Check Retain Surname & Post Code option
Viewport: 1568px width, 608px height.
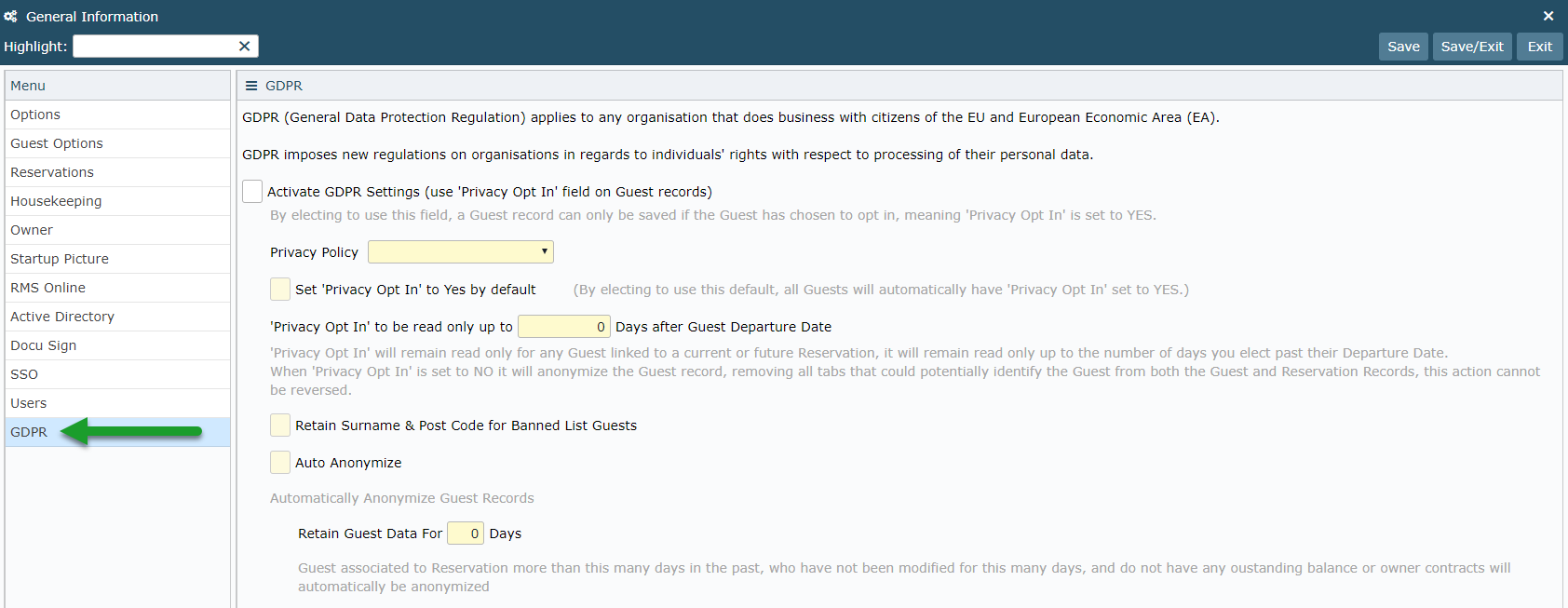coord(280,425)
